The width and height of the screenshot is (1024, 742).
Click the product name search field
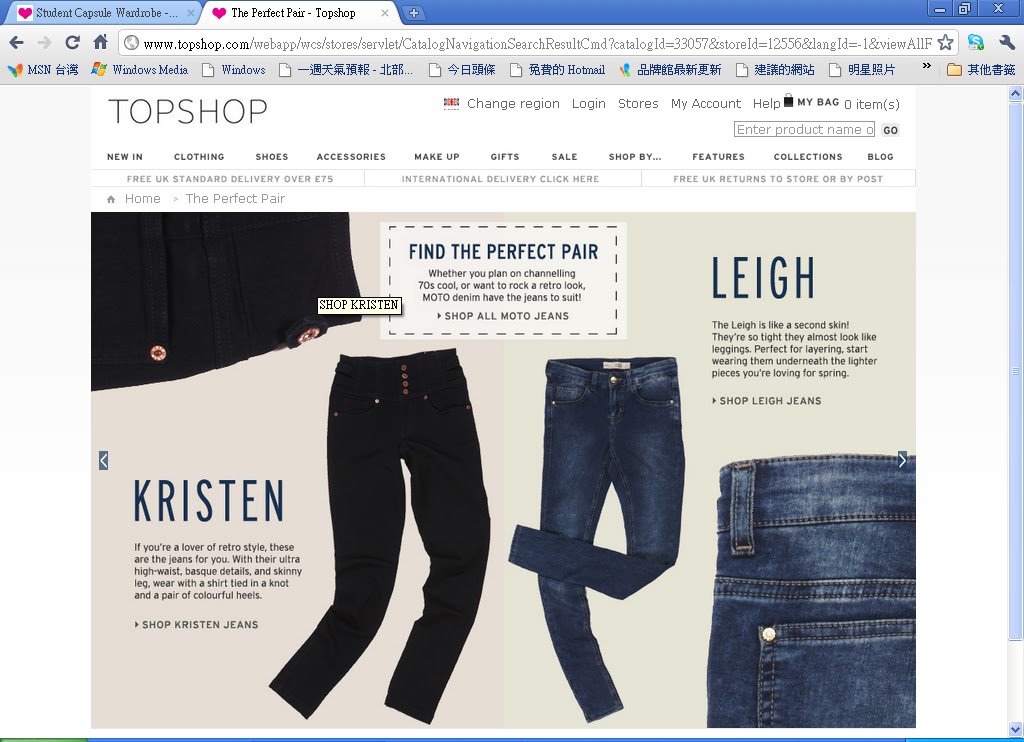click(804, 129)
